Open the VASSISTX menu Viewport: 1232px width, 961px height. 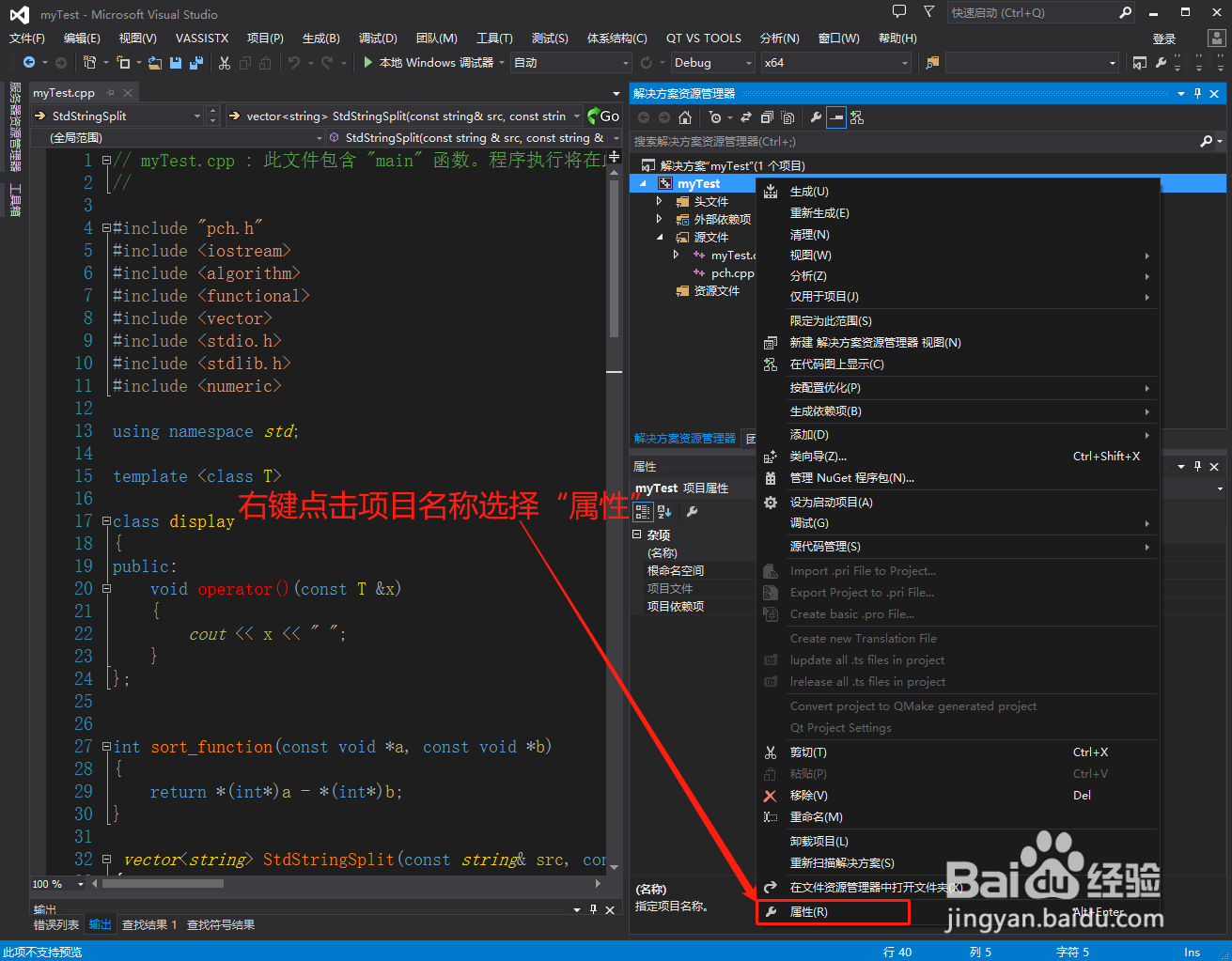point(202,38)
